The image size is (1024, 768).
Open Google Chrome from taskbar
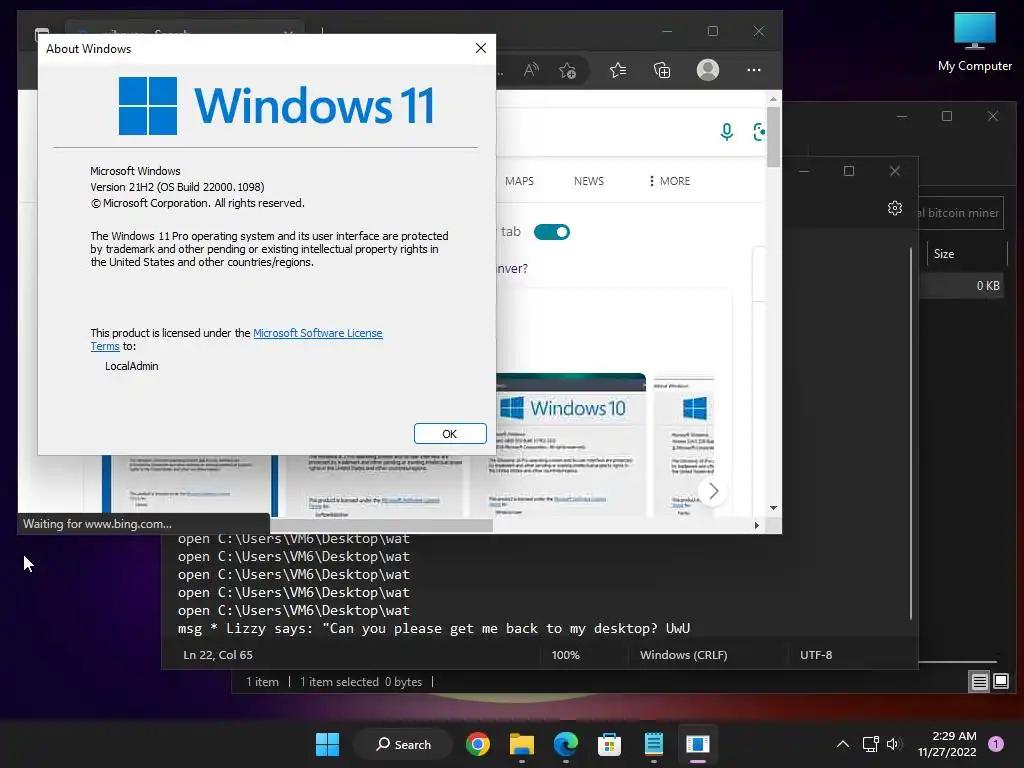(477, 744)
